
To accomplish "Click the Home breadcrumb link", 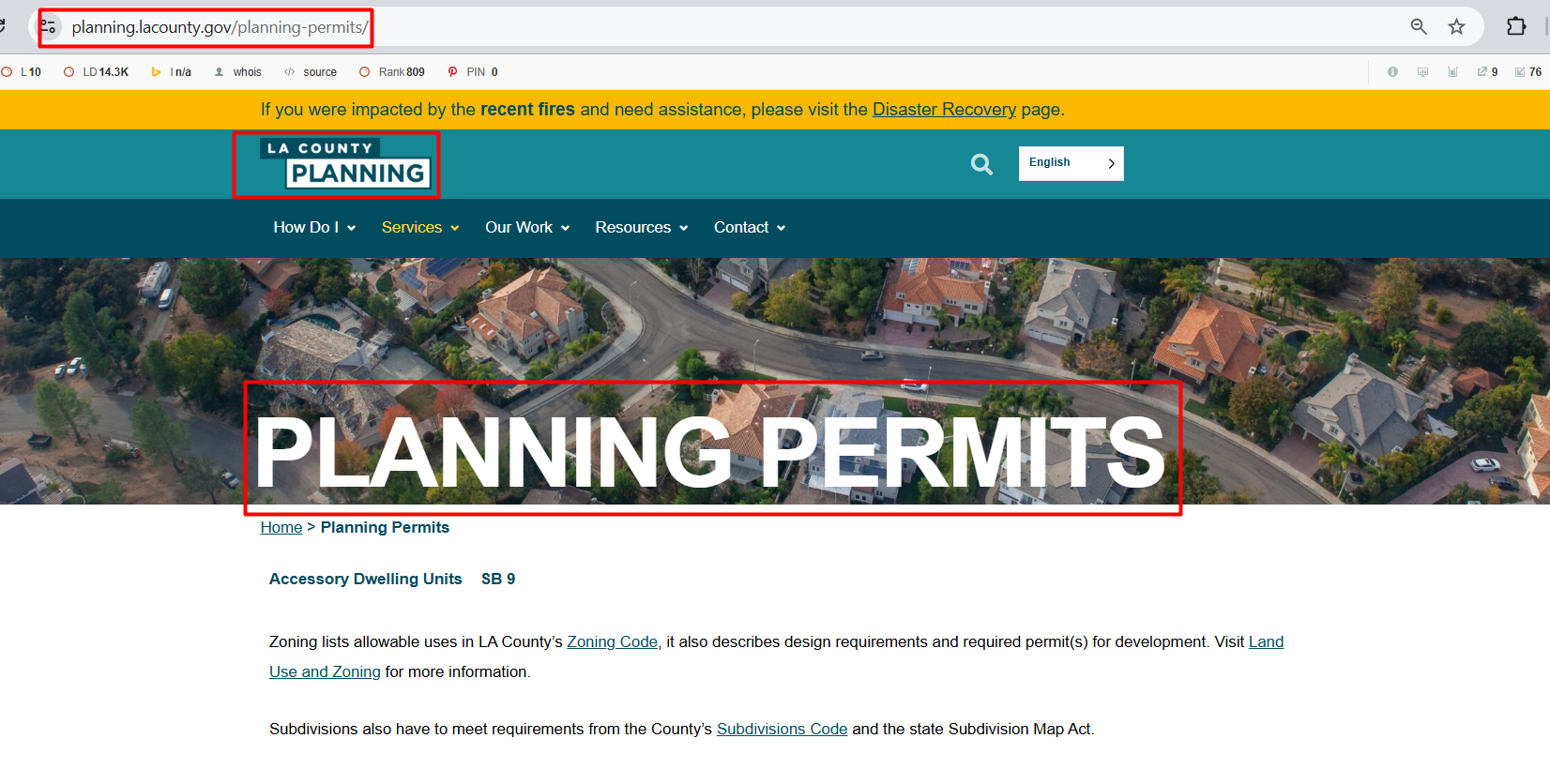I will point(281,528).
